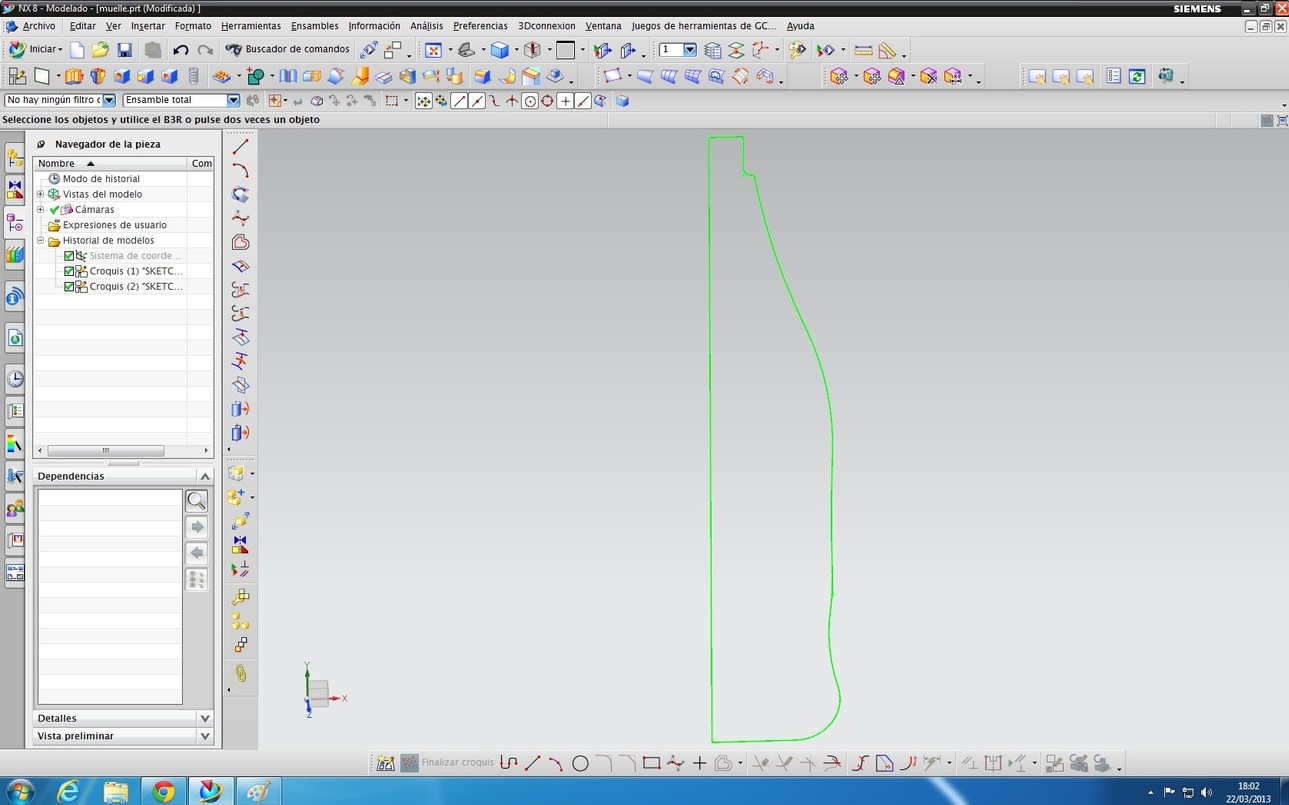Expand the Cámaras node
1289x805 pixels.
click(x=41, y=210)
